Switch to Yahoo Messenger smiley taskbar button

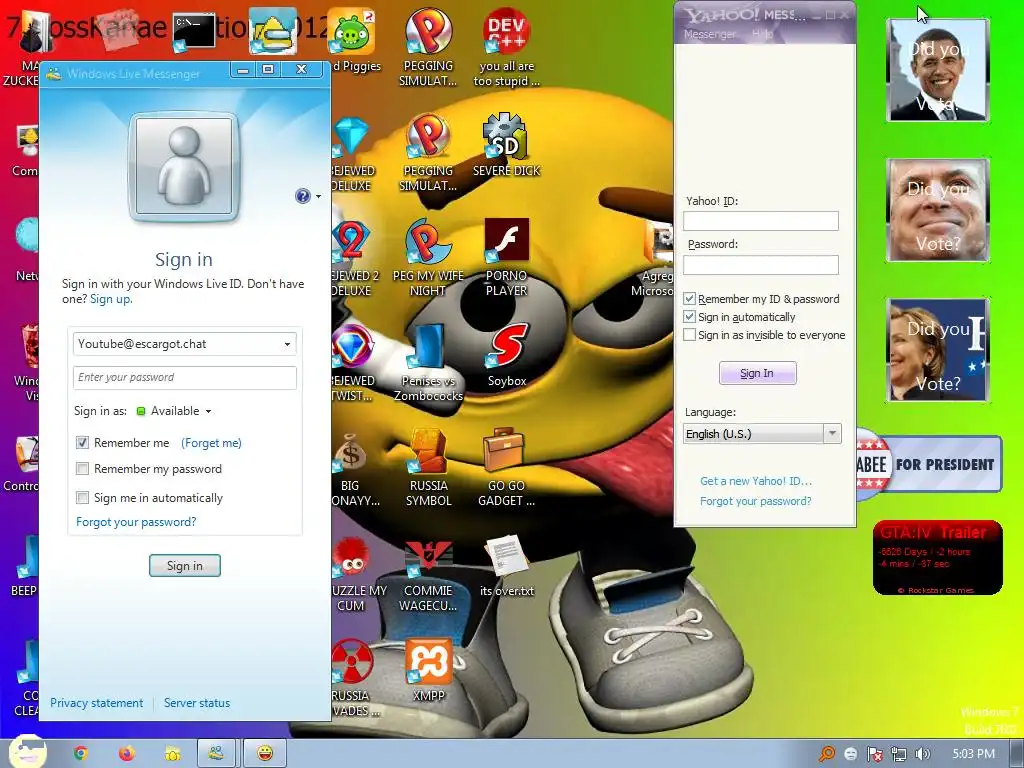click(x=264, y=753)
